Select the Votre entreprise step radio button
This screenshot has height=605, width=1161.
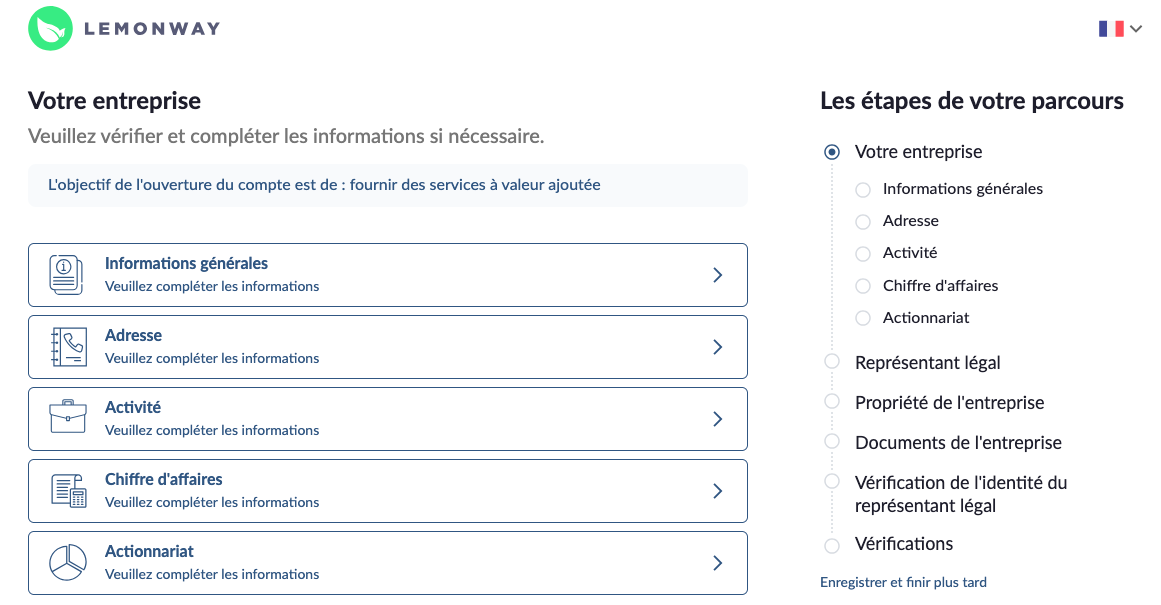pos(832,153)
